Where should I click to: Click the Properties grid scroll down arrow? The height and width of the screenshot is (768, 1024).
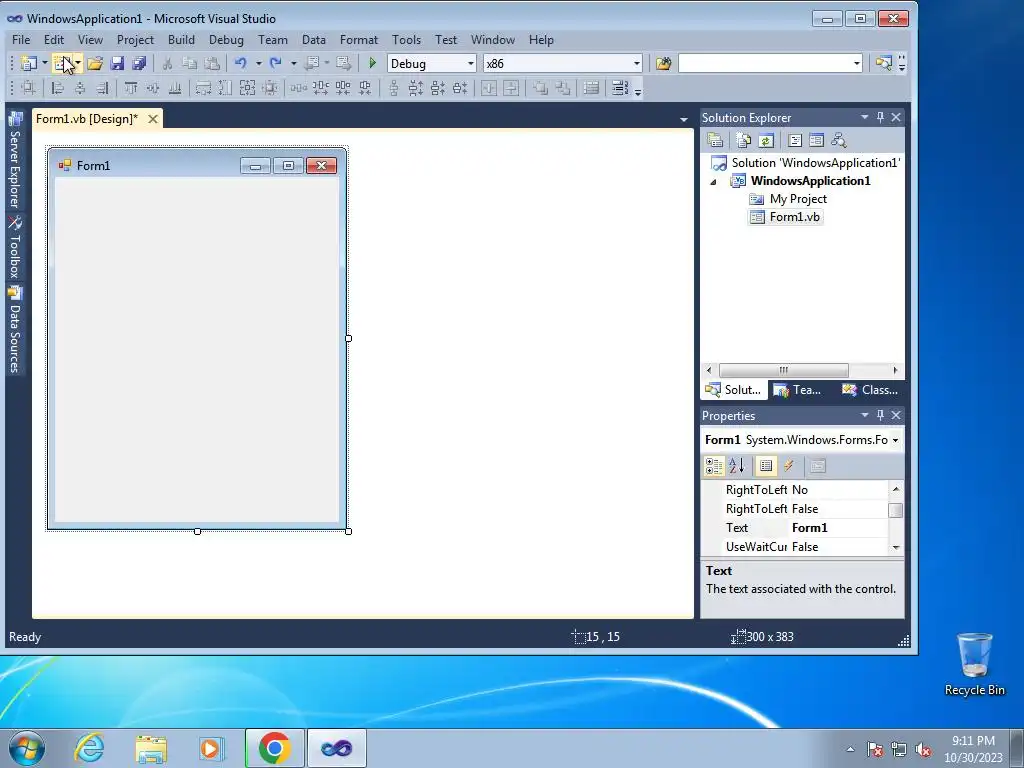pyautogui.click(x=896, y=547)
